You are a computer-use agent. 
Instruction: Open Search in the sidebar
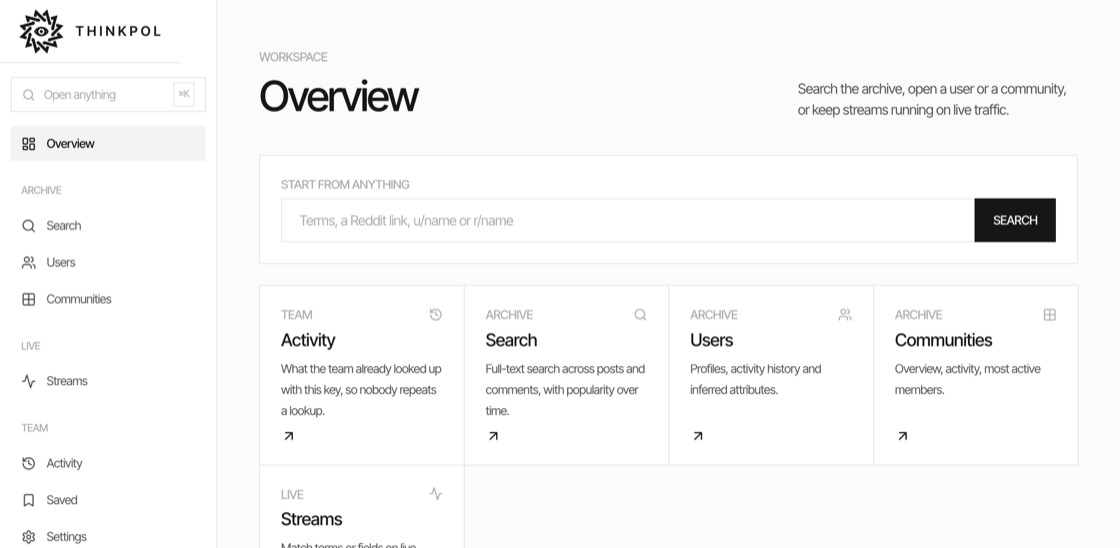109,226
